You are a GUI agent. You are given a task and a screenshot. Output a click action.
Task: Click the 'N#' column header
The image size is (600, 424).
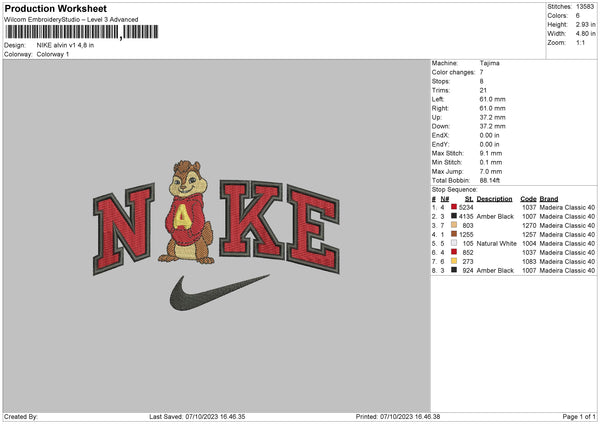[445, 199]
